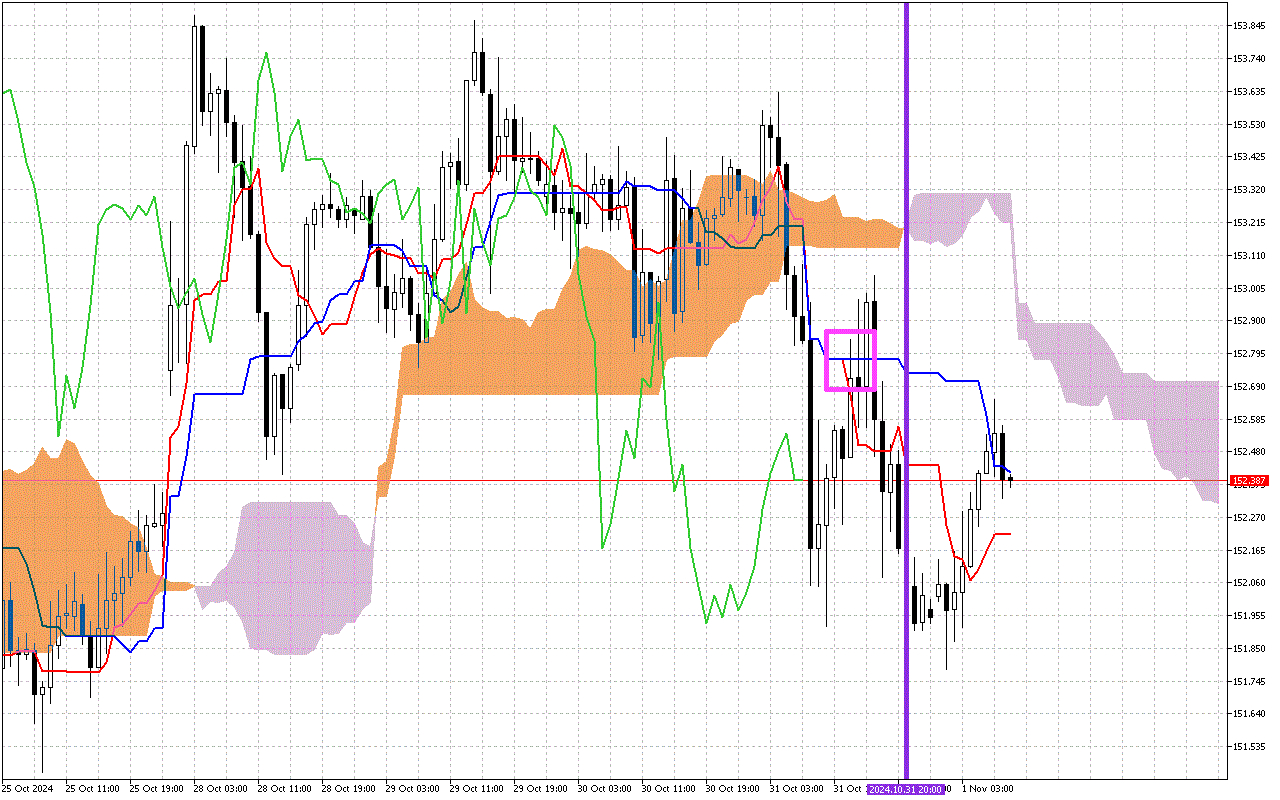Click the 152.690 price scale label
The height and width of the screenshot is (800, 1280).
pos(1250,387)
